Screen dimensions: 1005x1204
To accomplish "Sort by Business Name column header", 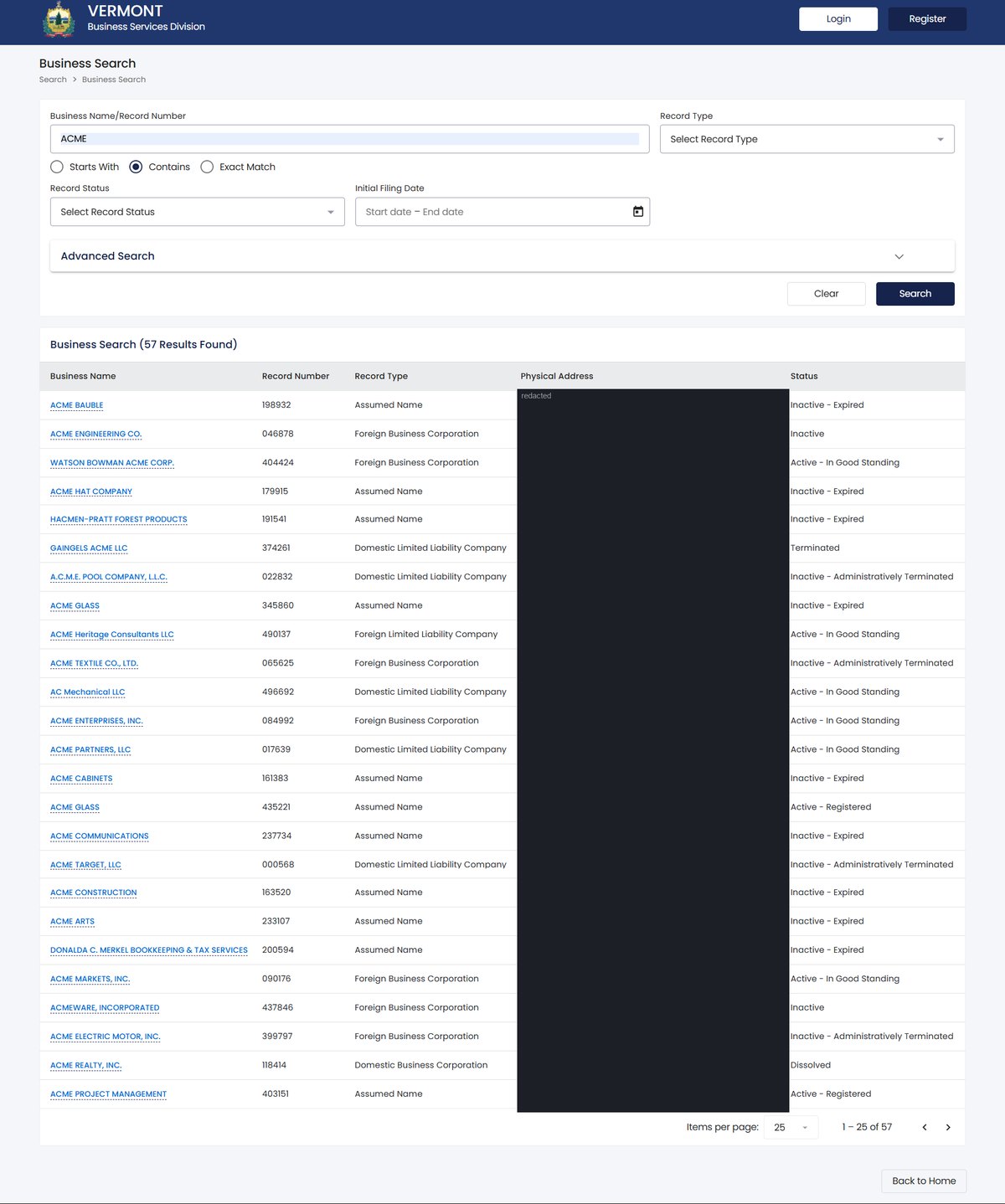I will click(83, 376).
